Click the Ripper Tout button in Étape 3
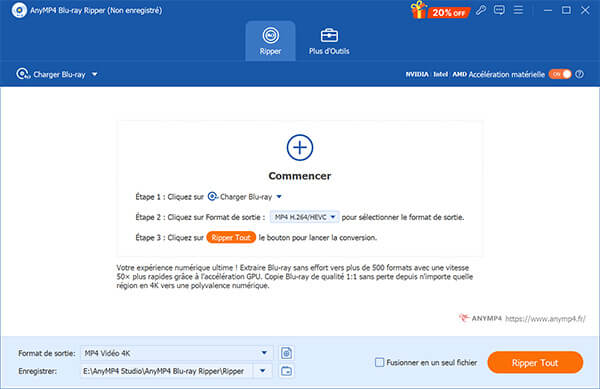The height and width of the screenshot is (389, 600). [x=231, y=238]
